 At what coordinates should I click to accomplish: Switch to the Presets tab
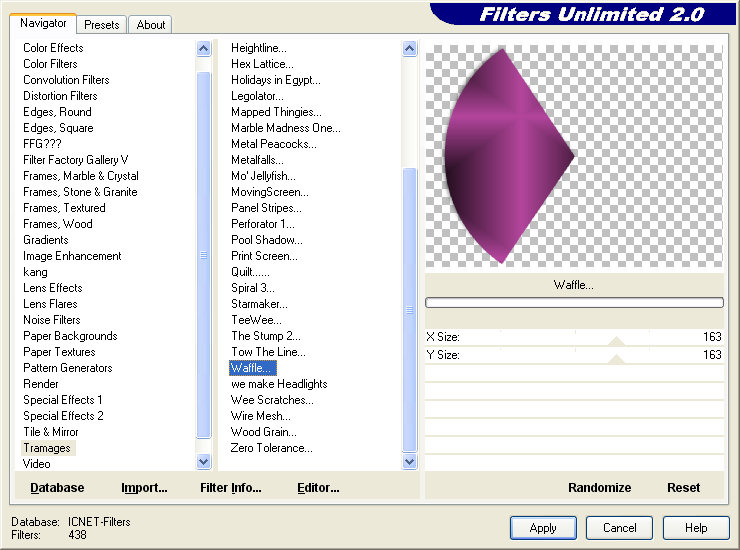pos(102,25)
